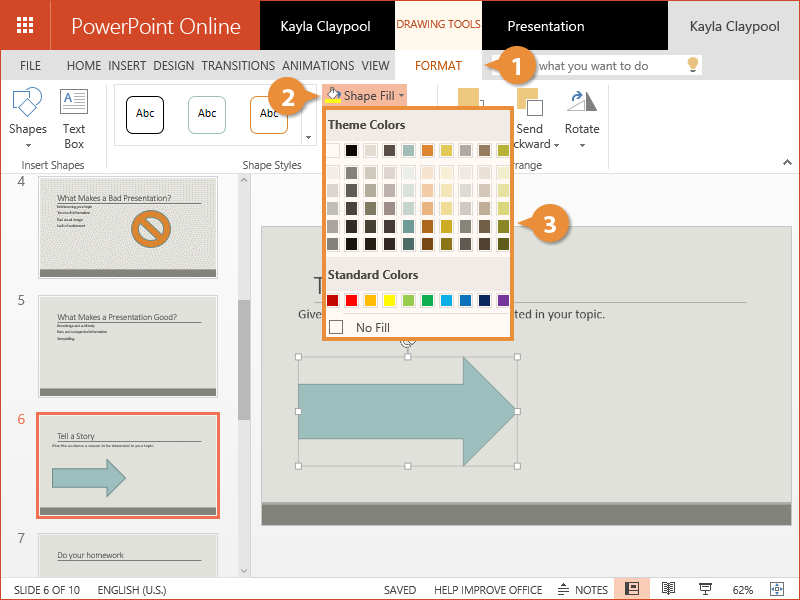Pick the red standard color swatch
800x600 pixels.
click(351, 300)
